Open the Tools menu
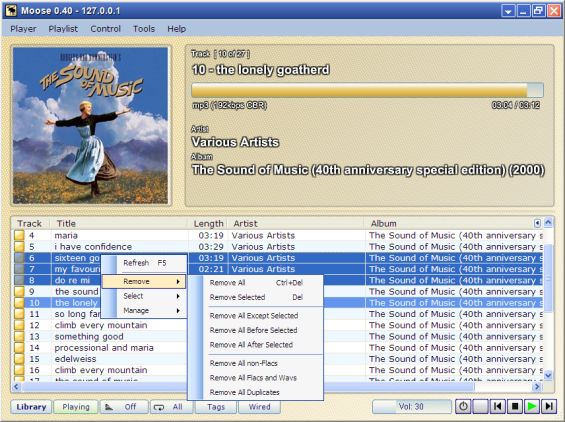Viewport: 565px width, 422px height. [144, 29]
